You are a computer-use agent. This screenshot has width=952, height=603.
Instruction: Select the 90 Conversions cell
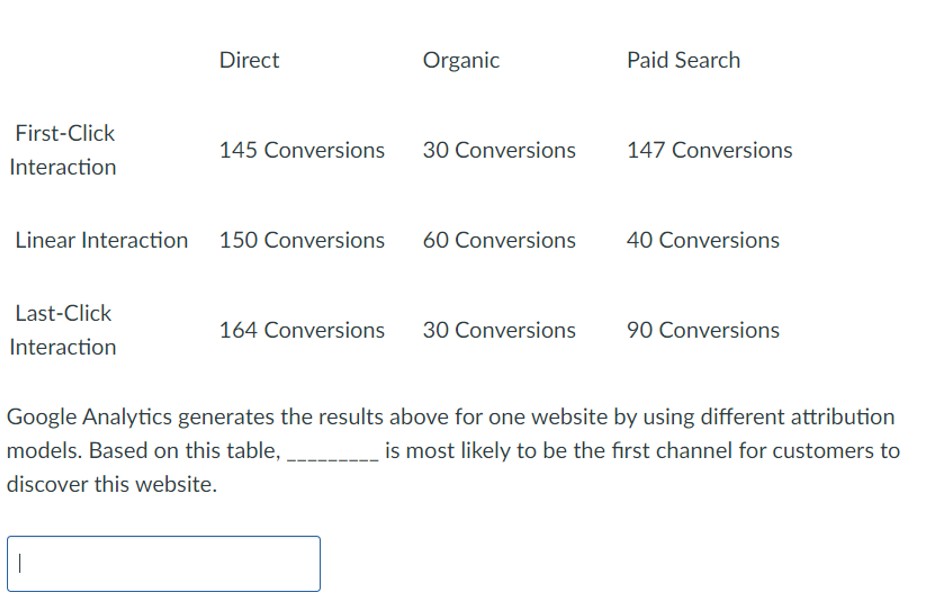click(702, 330)
